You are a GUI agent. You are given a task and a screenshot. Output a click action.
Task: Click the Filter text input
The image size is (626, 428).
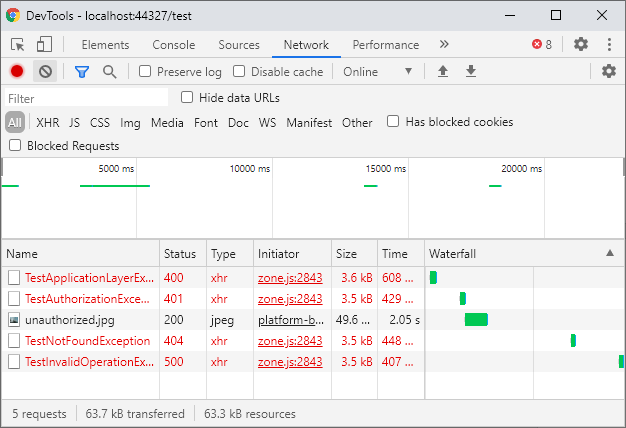point(86,98)
